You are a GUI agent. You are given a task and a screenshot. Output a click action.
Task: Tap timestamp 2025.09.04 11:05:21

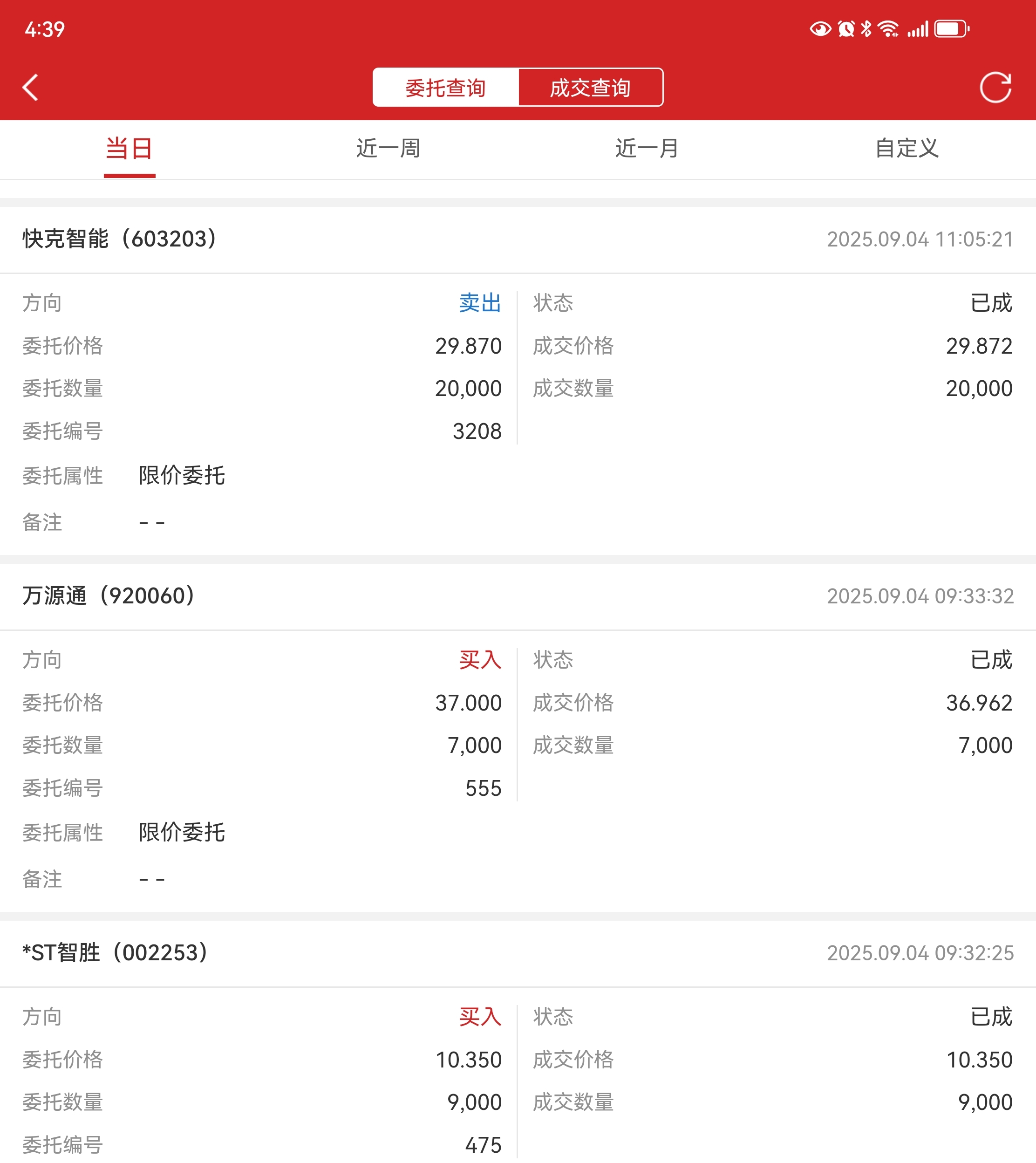[920, 239]
